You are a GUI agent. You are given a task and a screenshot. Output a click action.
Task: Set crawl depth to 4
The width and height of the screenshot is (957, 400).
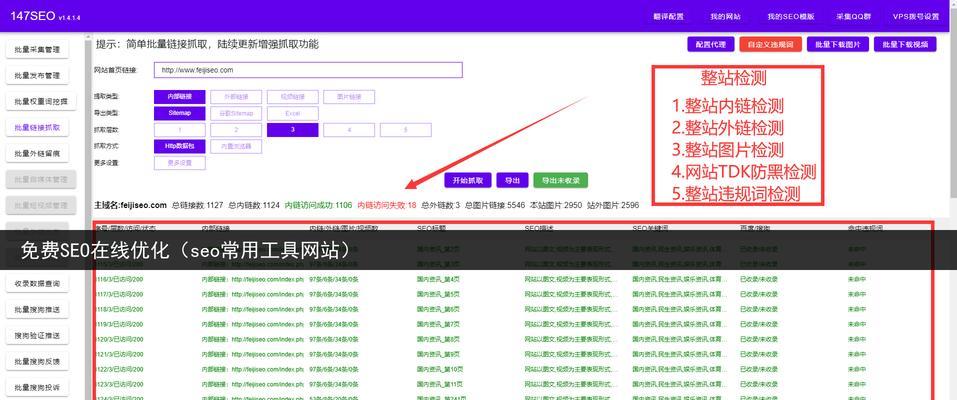tap(349, 130)
